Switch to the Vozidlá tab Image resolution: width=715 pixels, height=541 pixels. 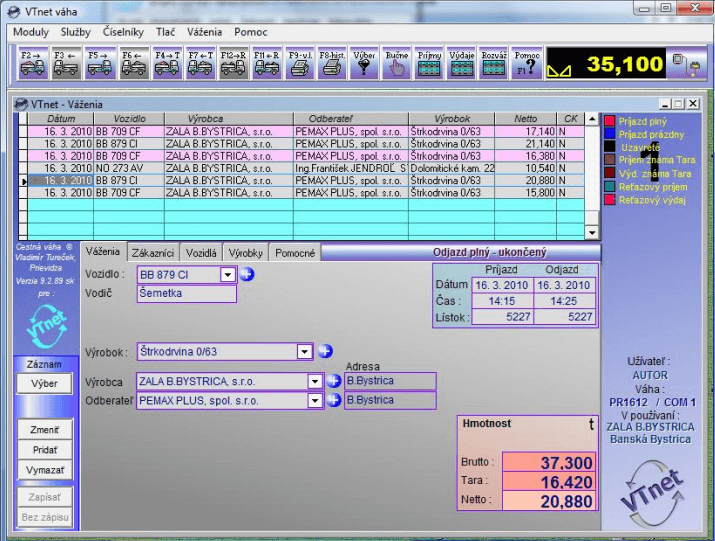[x=201, y=253]
